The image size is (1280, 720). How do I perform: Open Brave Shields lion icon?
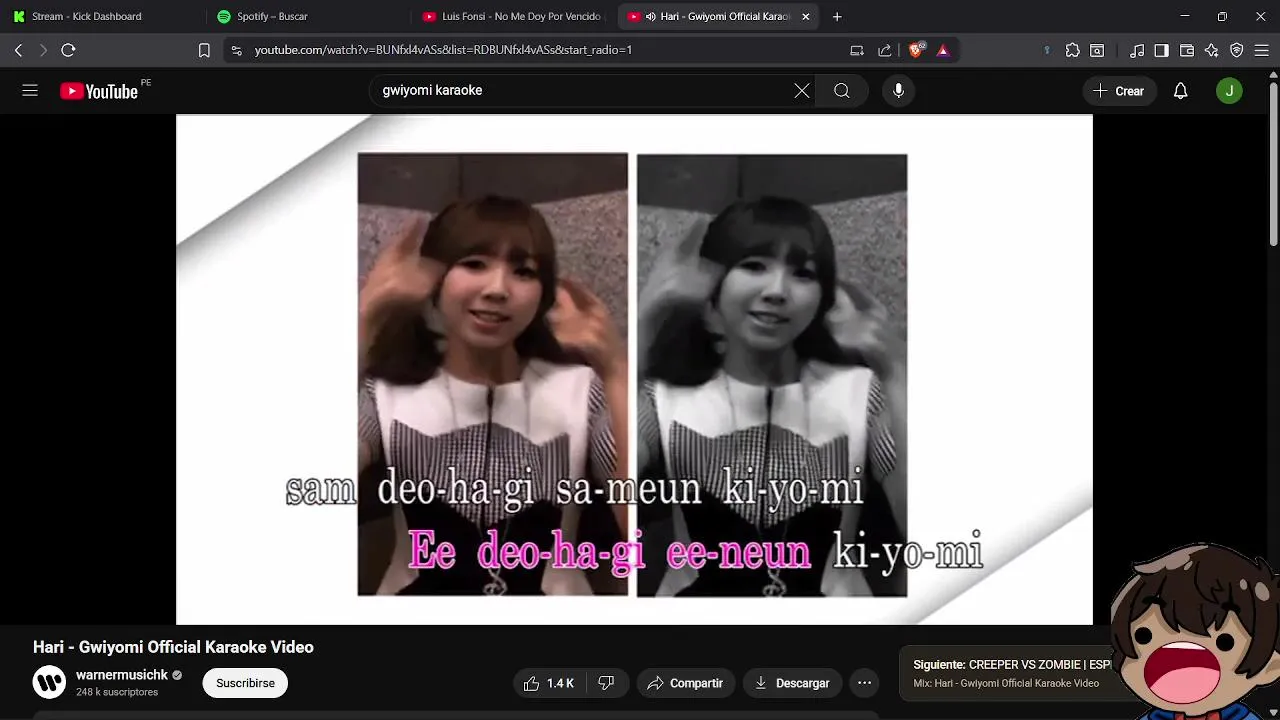coord(917,50)
